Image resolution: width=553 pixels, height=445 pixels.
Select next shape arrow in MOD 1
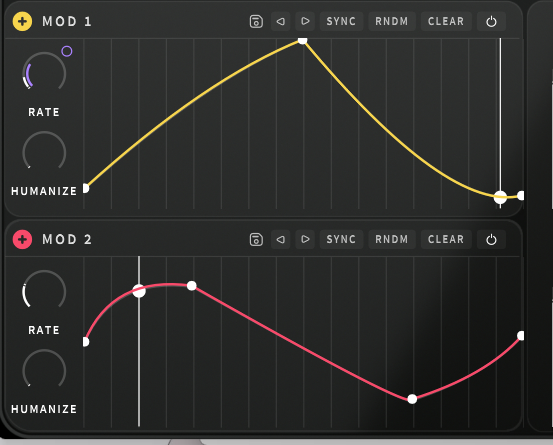(305, 22)
